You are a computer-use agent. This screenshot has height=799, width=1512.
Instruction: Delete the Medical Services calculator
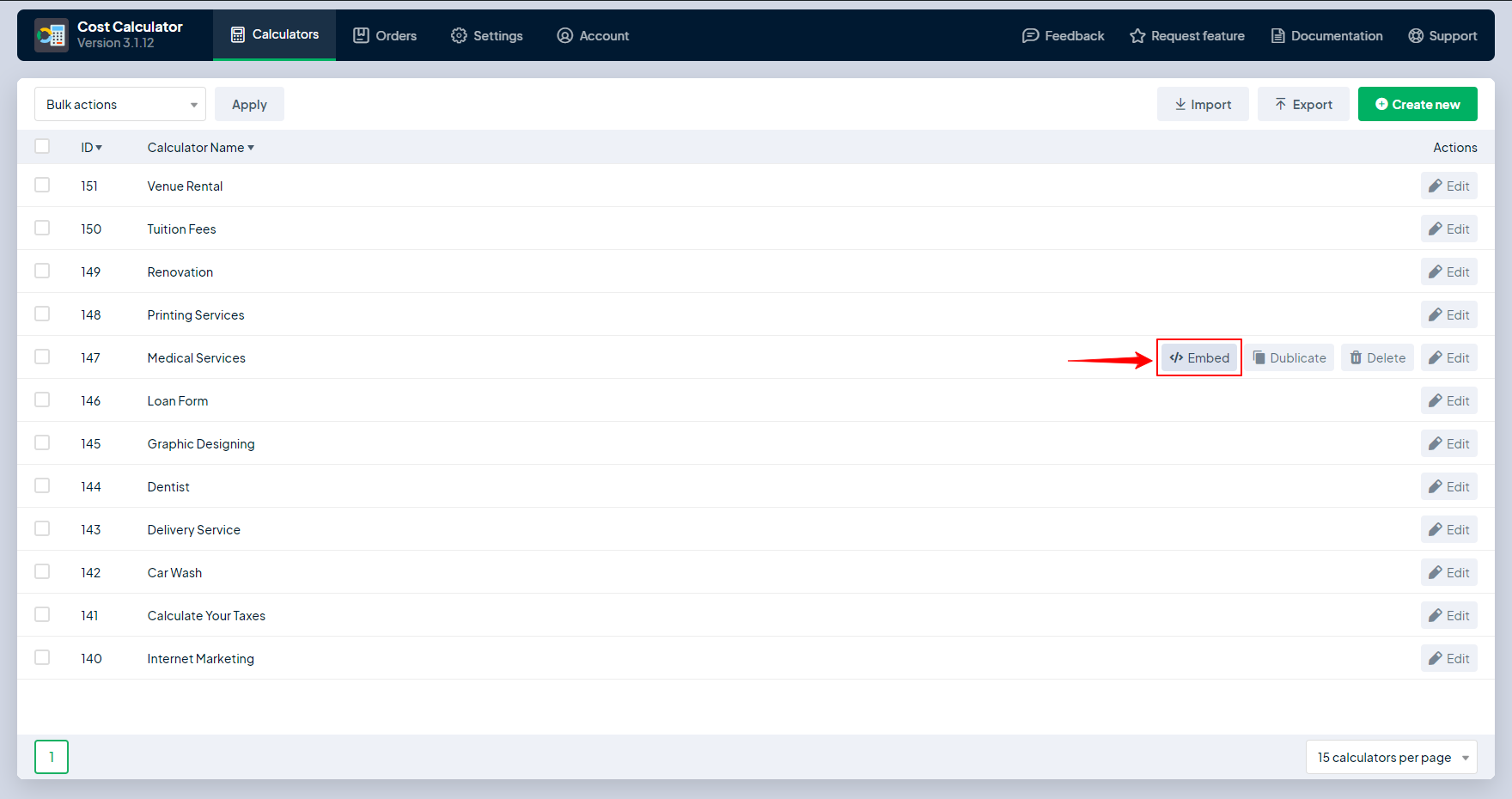tap(1377, 357)
